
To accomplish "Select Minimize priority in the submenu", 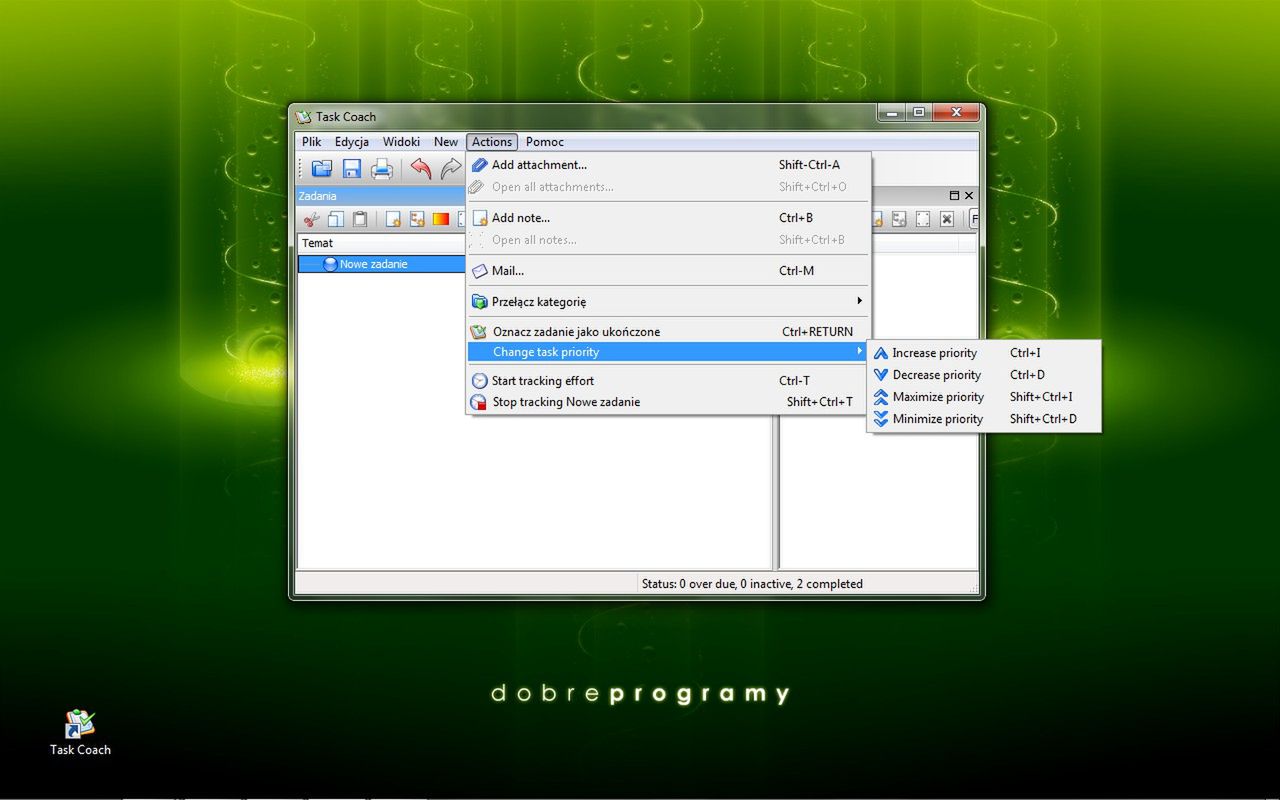I will [984, 419].
